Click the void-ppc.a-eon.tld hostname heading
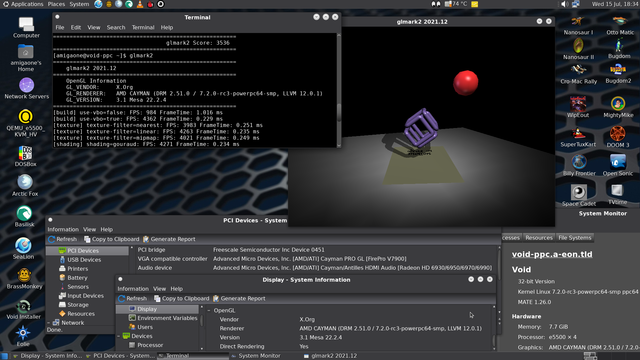The height and width of the screenshot is (360, 640). pos(552,254)
